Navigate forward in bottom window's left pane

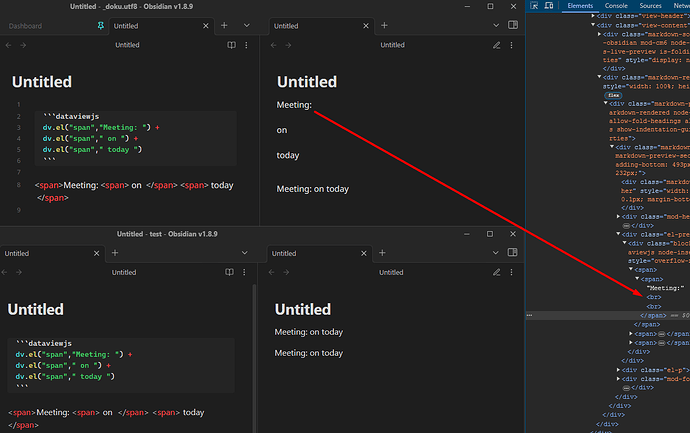[19, 272]
